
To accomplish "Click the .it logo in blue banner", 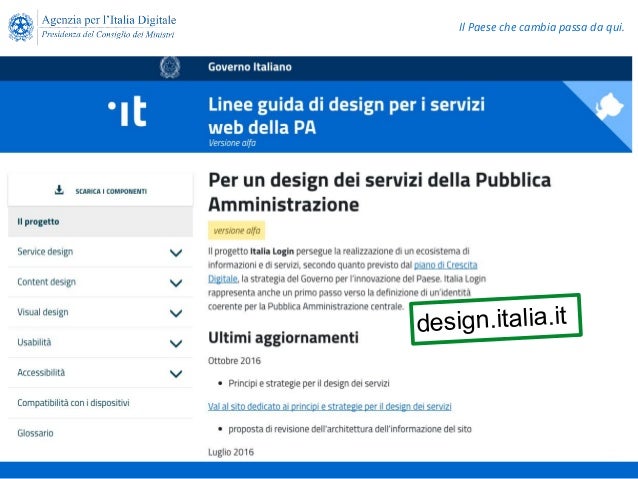I will [x=127, y=111].
